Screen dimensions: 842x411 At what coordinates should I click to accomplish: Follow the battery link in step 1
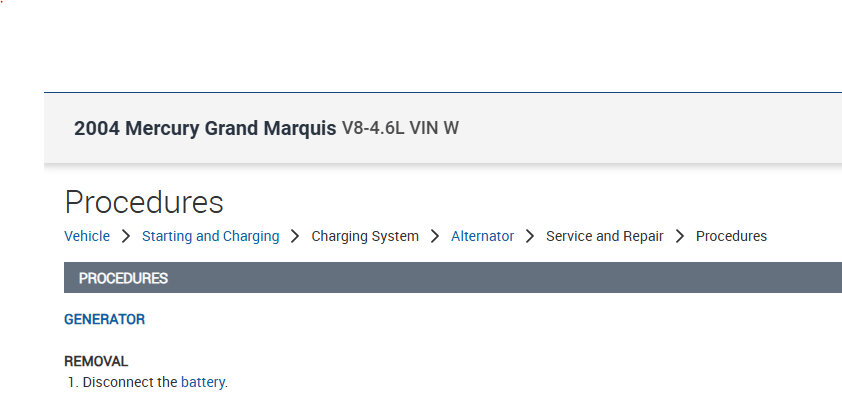pyautogui.click(x=203, y=382)
